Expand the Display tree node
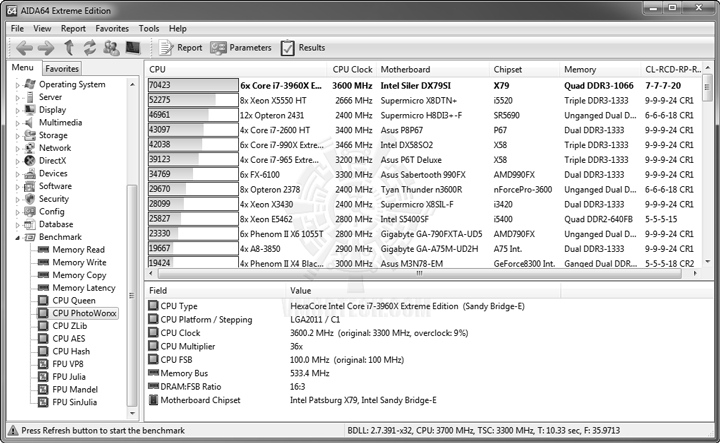The image size is (720, 443). [x=18, y=110]
